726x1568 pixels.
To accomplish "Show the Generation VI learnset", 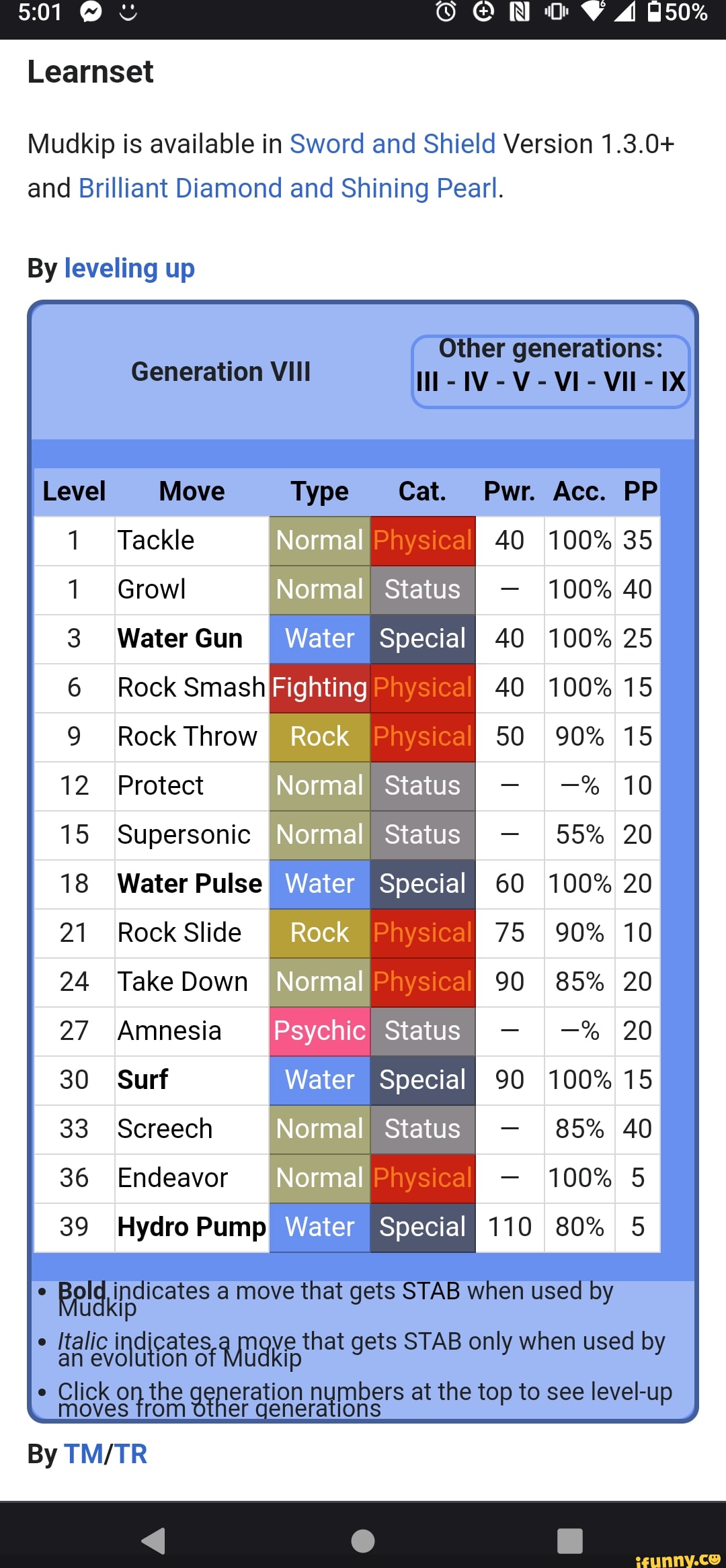I will coord(567,382).
